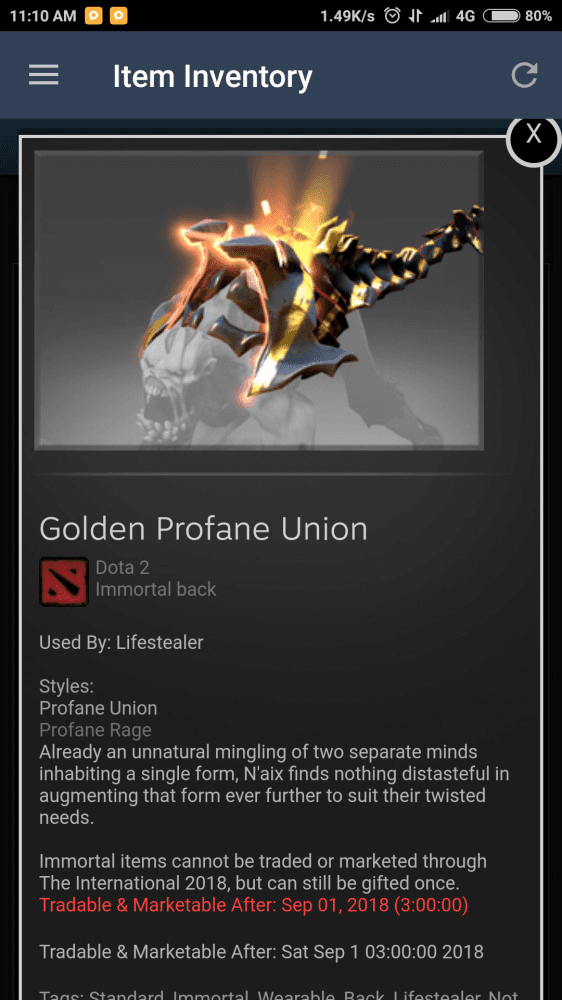Tap the alarm clock status icon
562x1000 pixels.
[x=392, y=16]
